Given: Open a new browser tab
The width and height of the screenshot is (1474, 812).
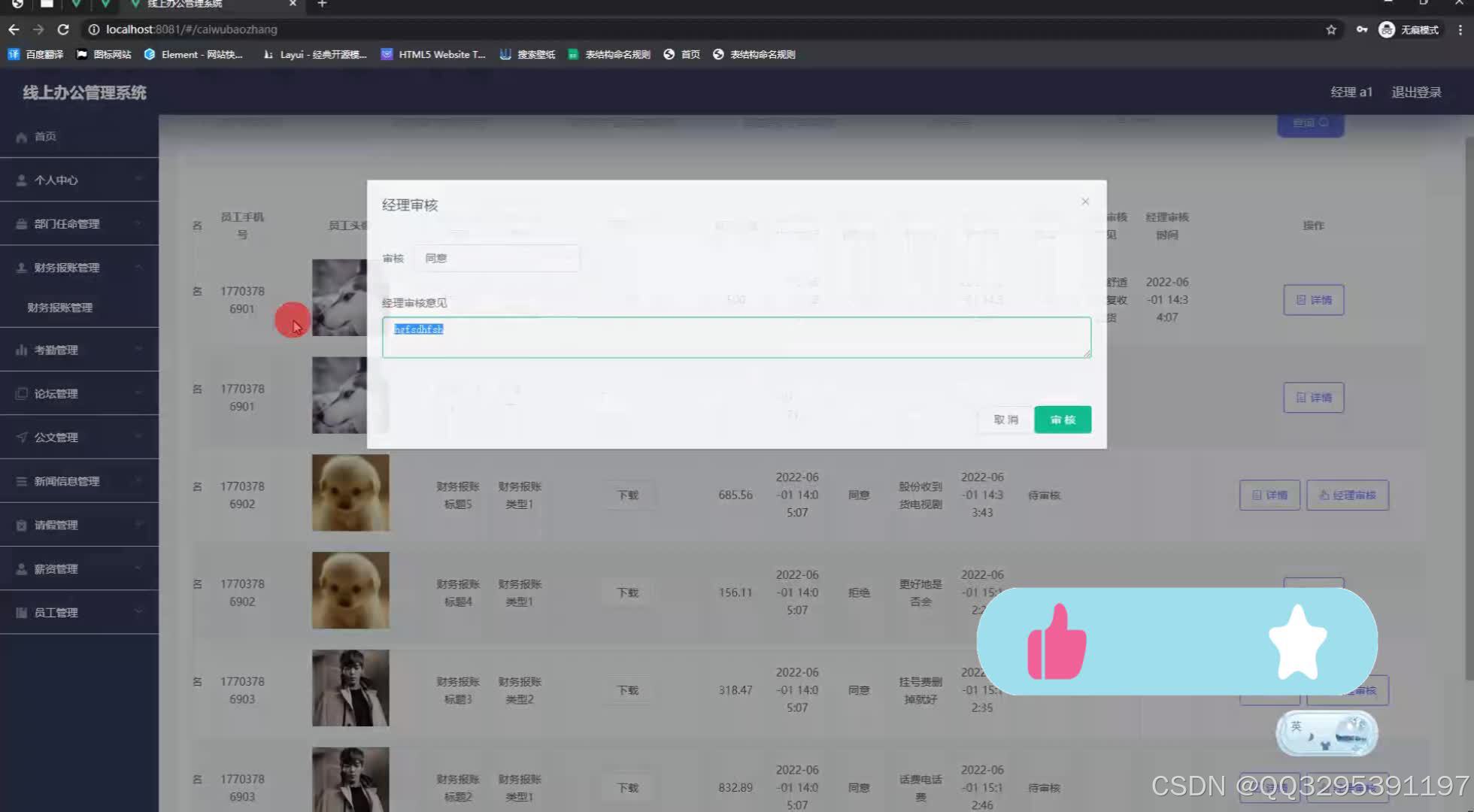Looking at the screenshot, I should coord(322,4).
